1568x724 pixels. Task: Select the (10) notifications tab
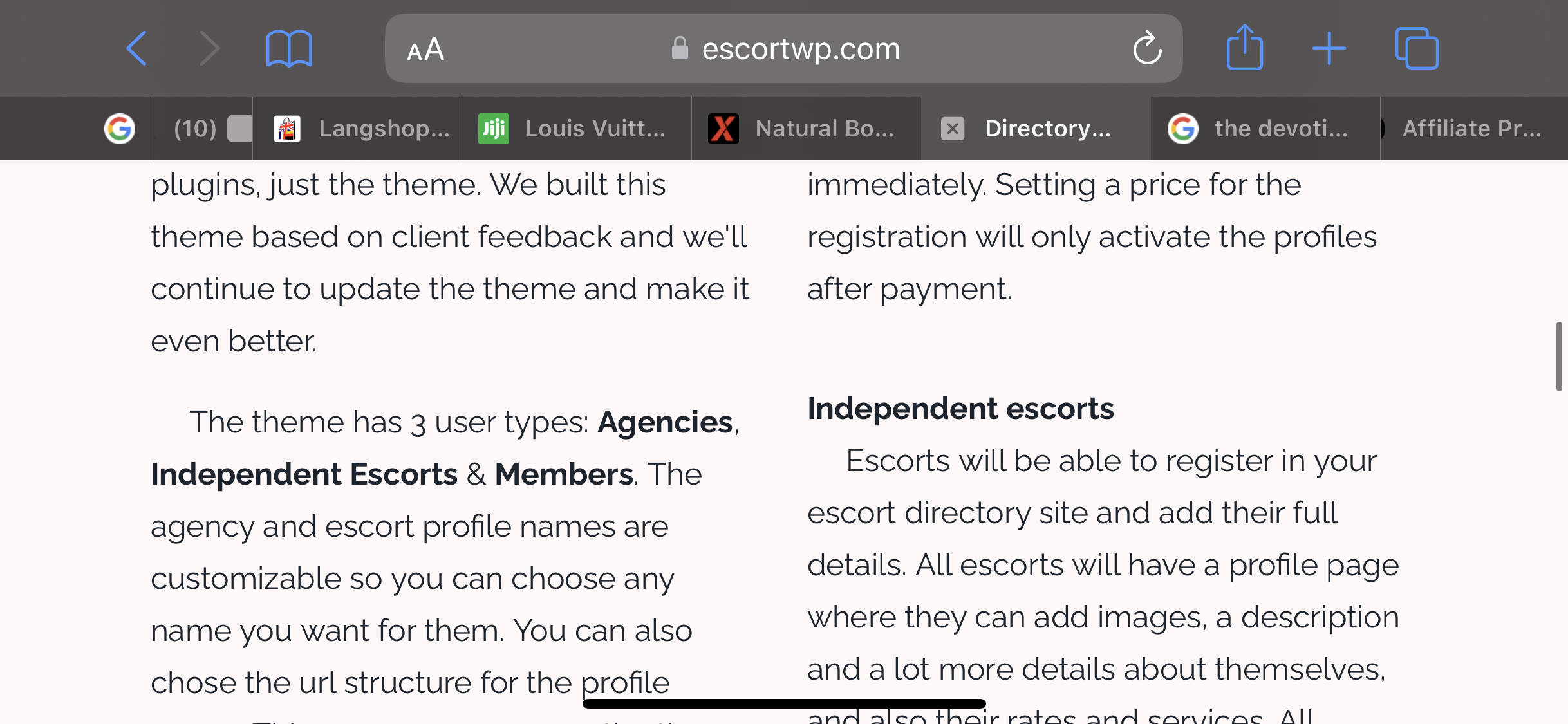click(x=203, y=129)
